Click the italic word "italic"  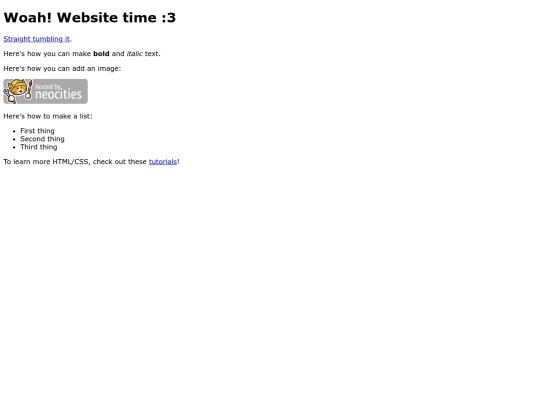pos(134,54)
